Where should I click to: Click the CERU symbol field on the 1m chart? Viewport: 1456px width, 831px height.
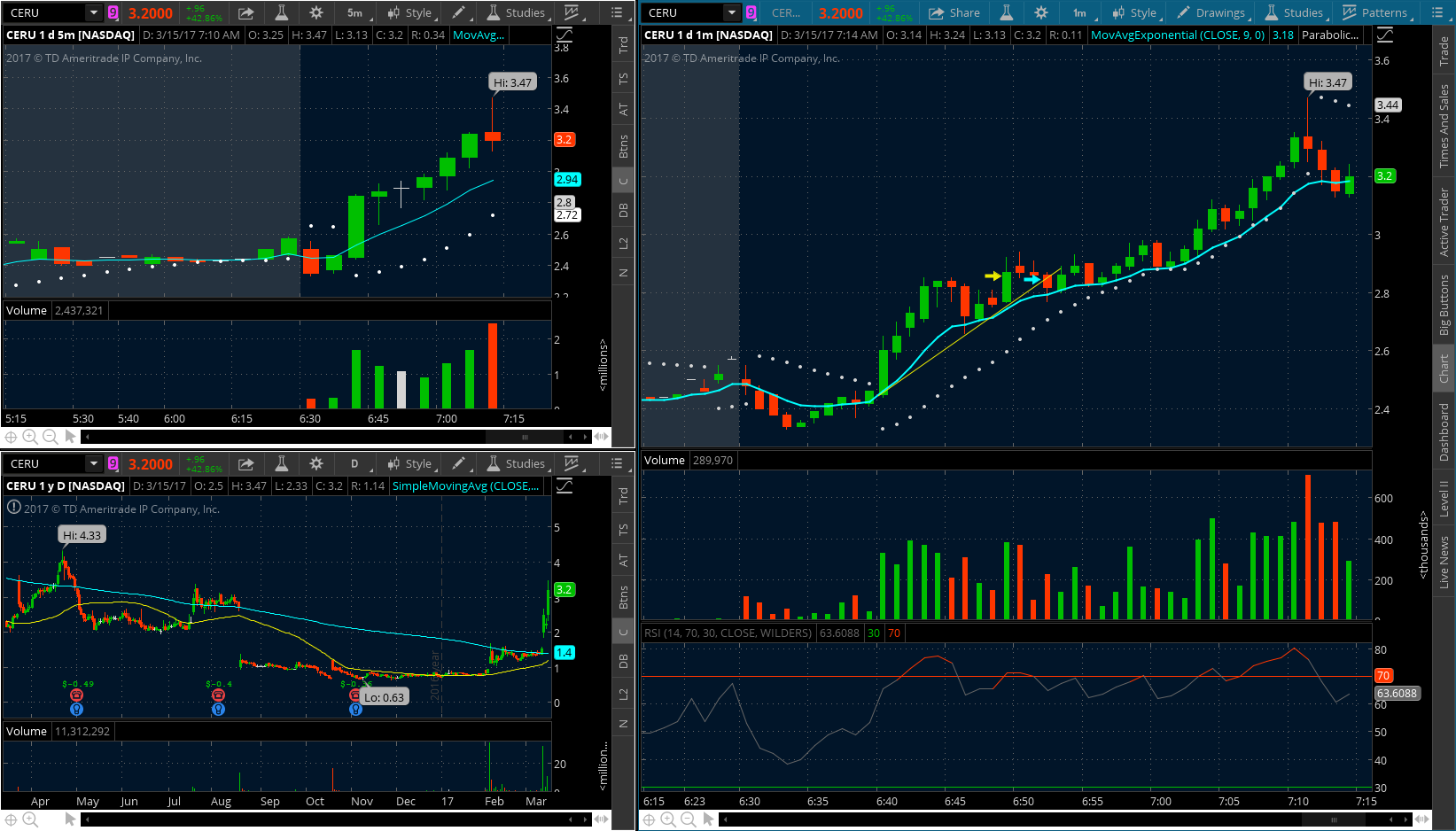pos(681,12)
